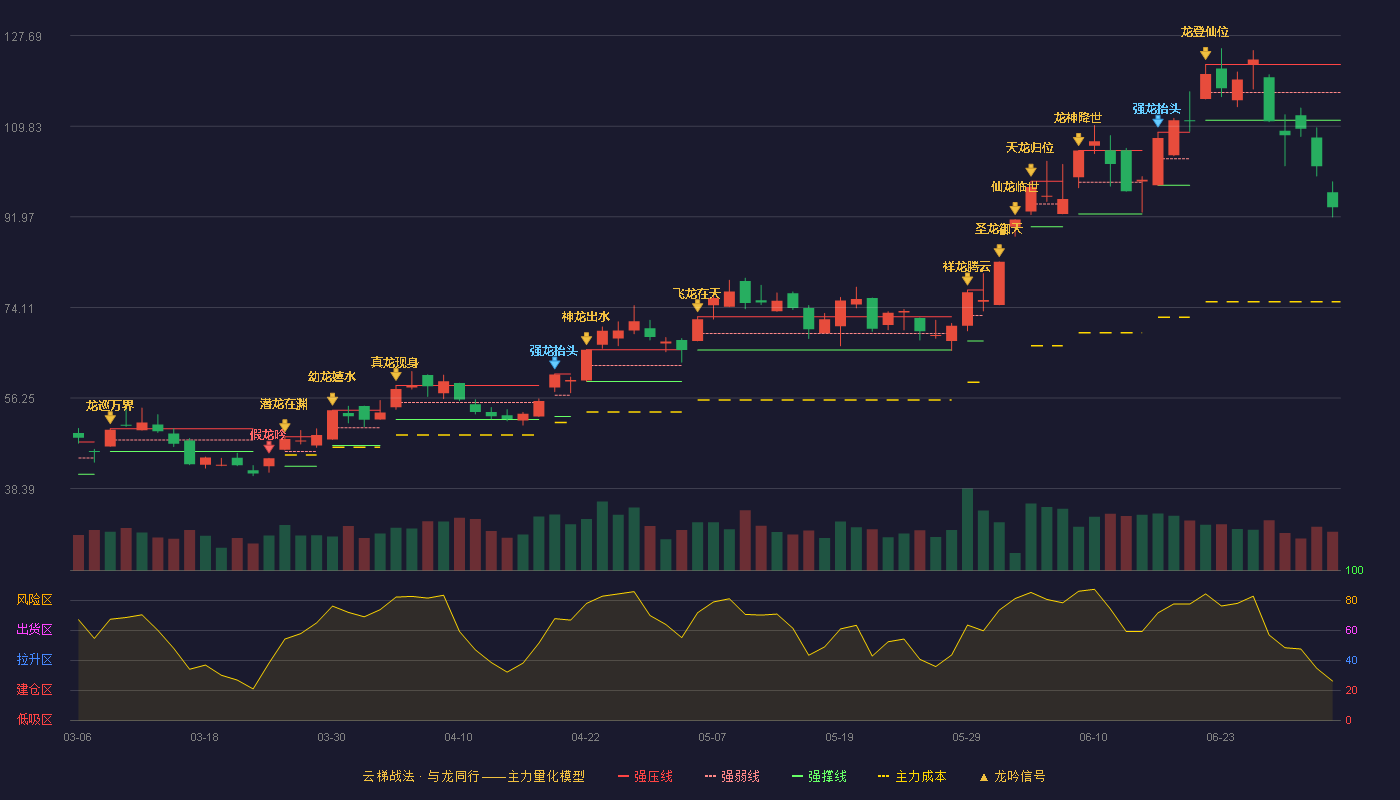
Task: Click the 风险区 zone label
Action: tap(34, 600)
